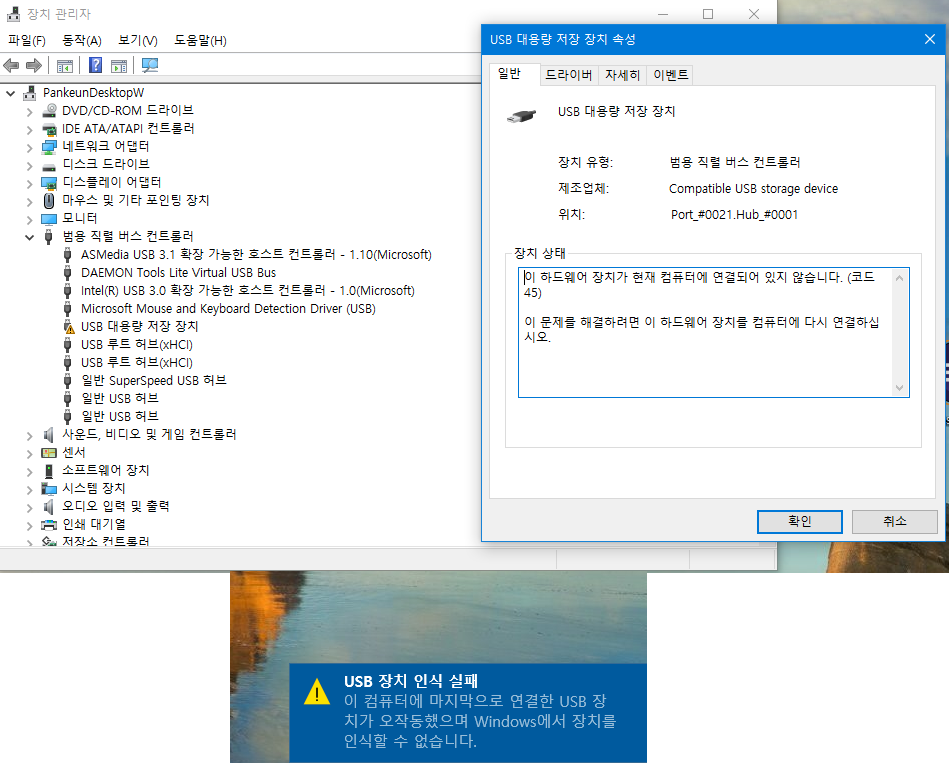Image resolution: width=949 pixels, height=763 pixels.
Task: Expand the 센서 category
Action: (x=29, y=454)
